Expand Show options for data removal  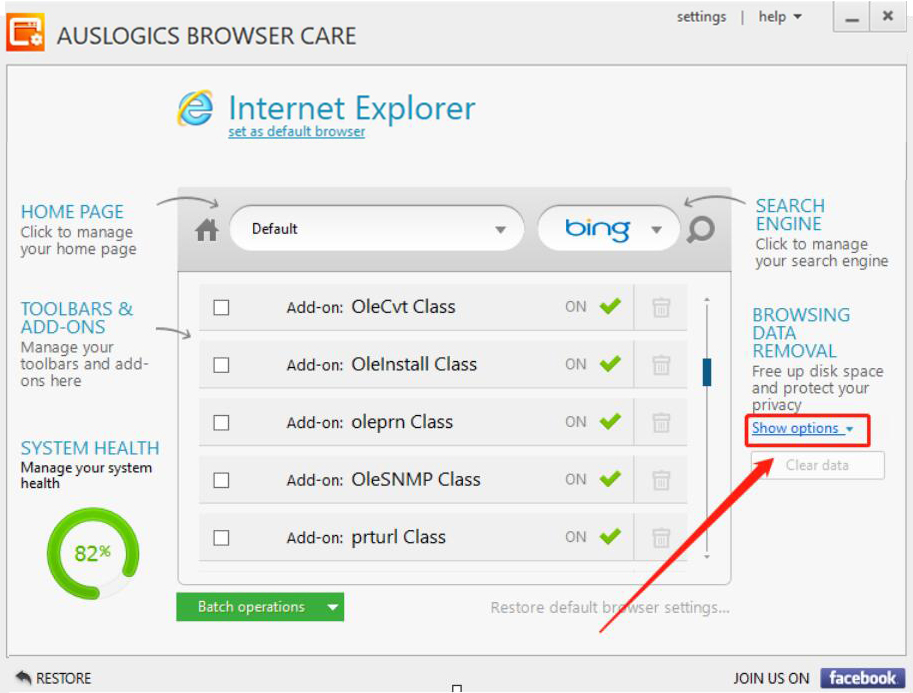coord(802,429)
